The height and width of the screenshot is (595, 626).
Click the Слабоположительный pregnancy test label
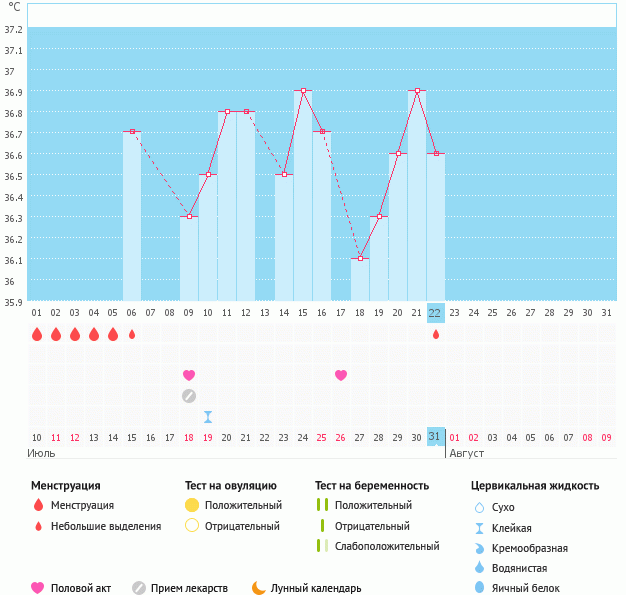[387, 546]
